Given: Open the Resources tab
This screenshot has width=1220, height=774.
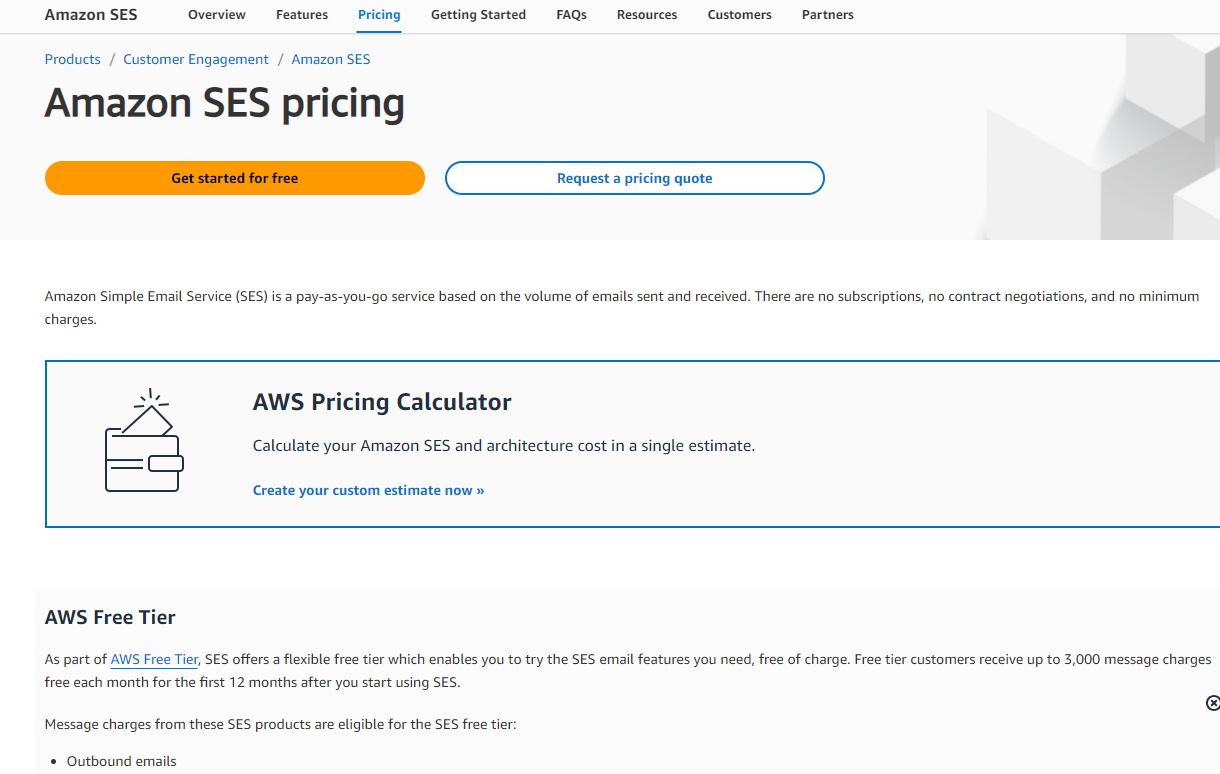Looking at the screenshot, I should [x=647, y=15].
